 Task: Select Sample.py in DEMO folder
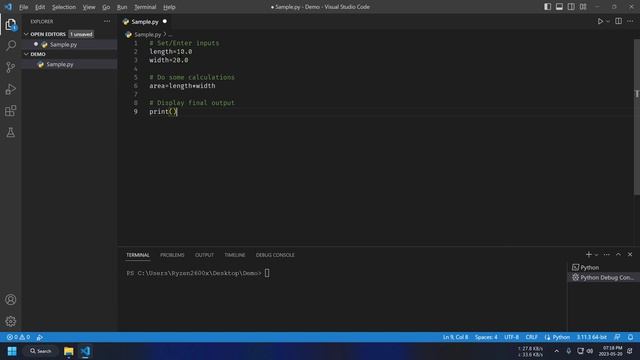click(60, 64)
